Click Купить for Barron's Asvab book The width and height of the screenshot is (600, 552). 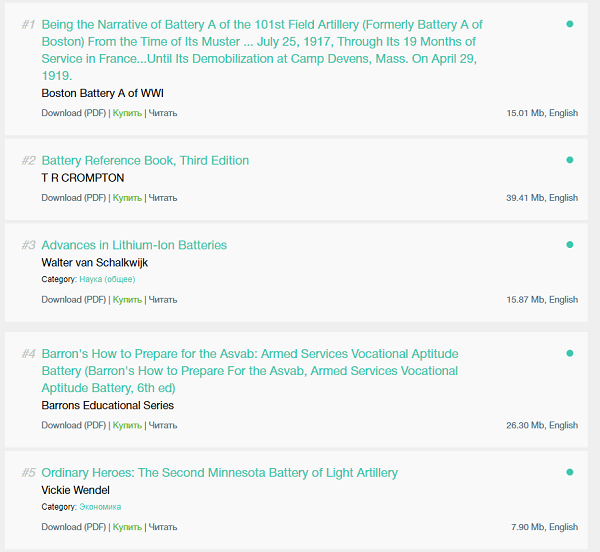point(127,425)
